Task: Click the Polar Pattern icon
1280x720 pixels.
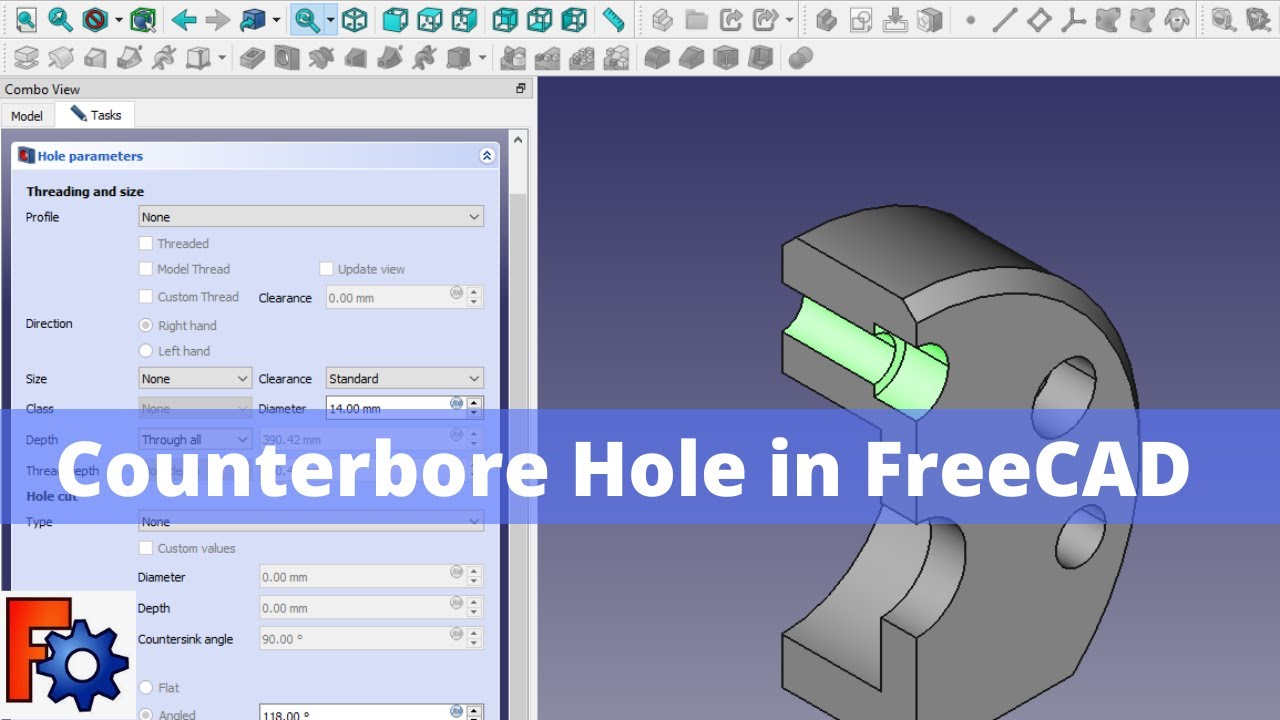Action: [x=582, y=58]
